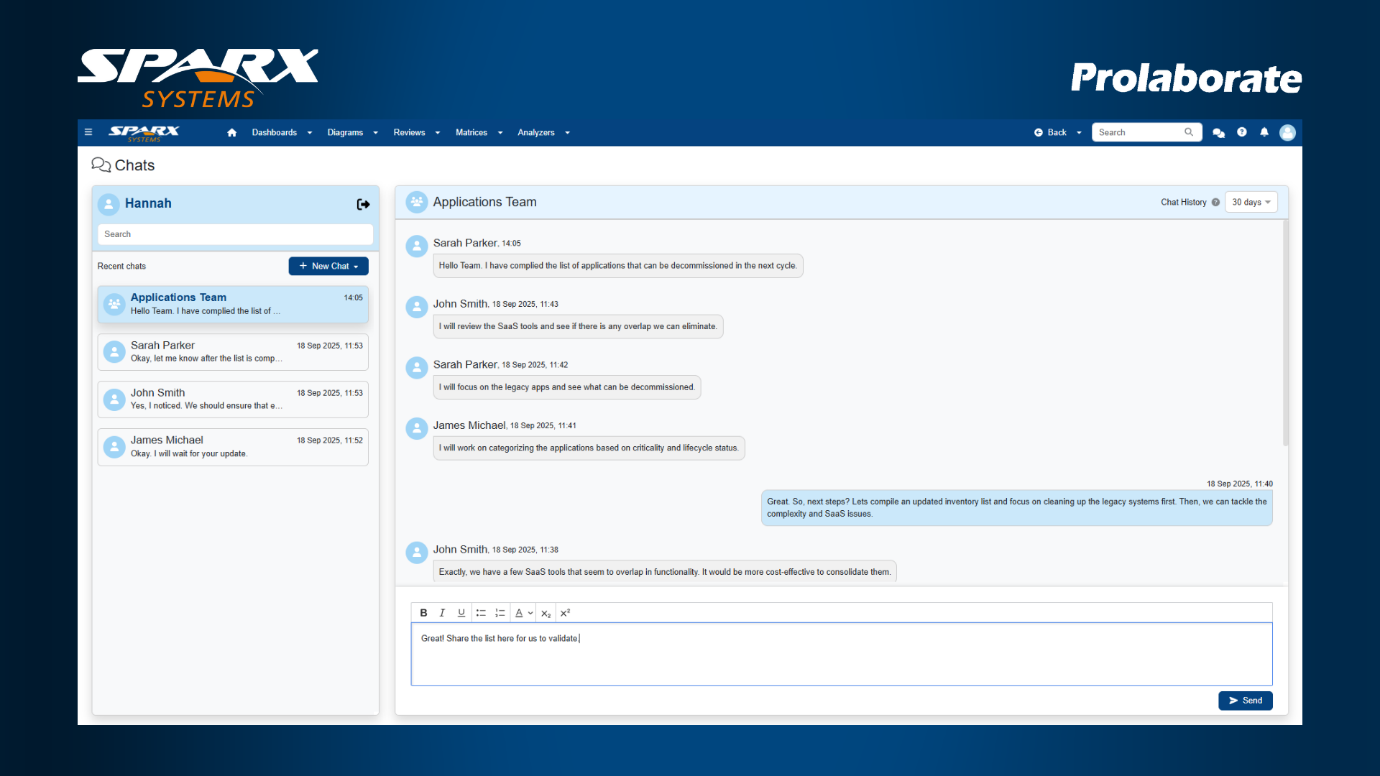Open chats via top bar chat icon
1380x776 pixels.
coord(1218,133)
